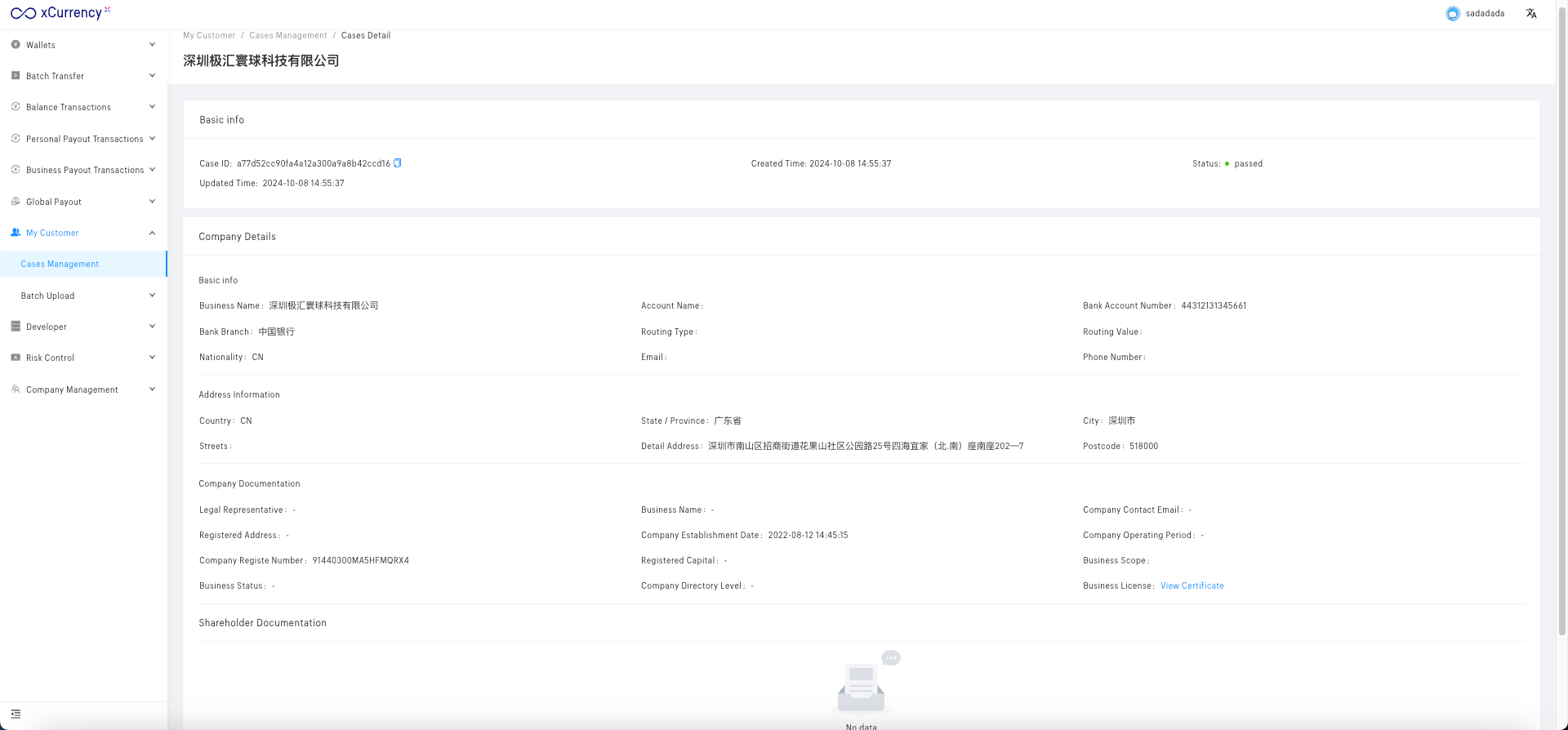Click the Balance Transactions sidebar icon
The height and width of the screenshot is (730, 1568).
click(16, 107)
